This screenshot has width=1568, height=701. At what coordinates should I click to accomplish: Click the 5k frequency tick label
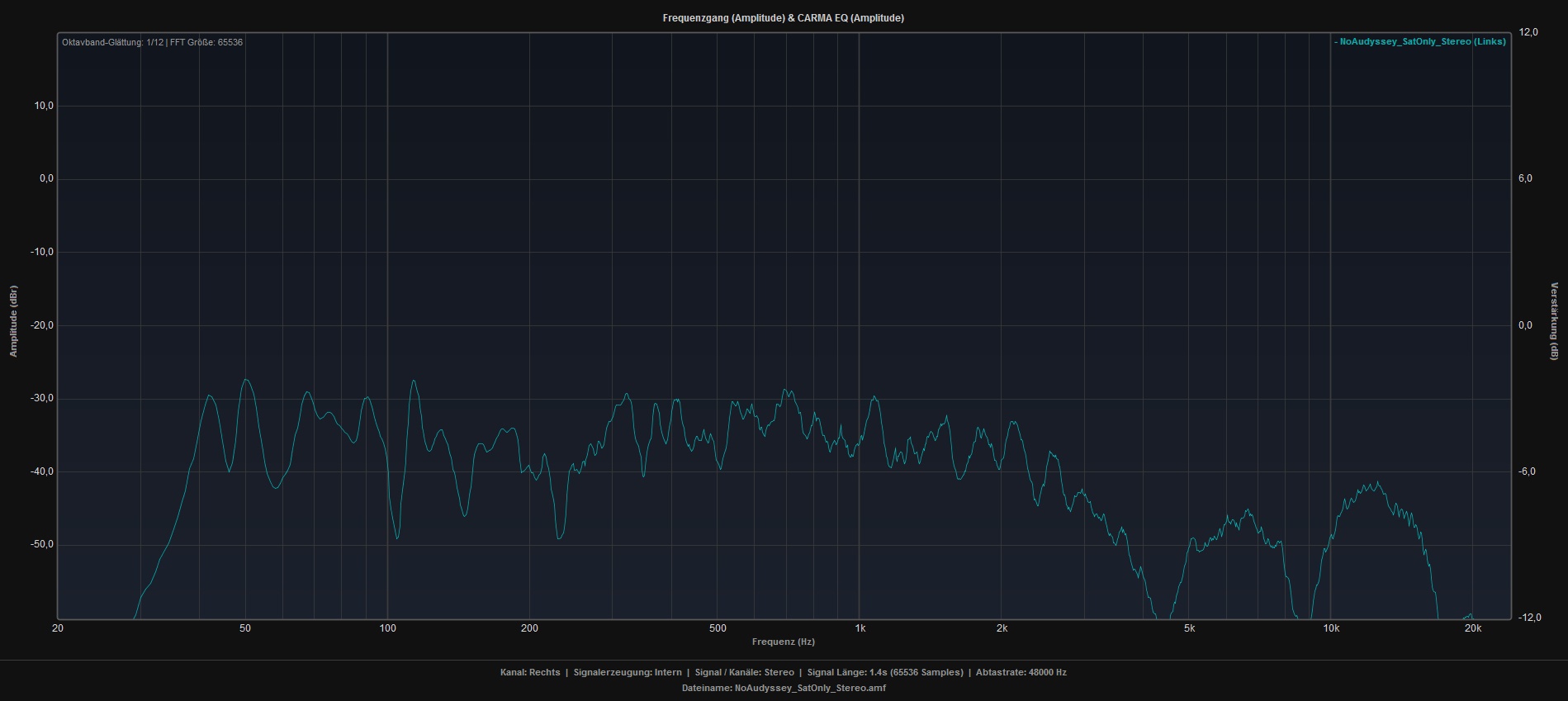point(1189,628)
